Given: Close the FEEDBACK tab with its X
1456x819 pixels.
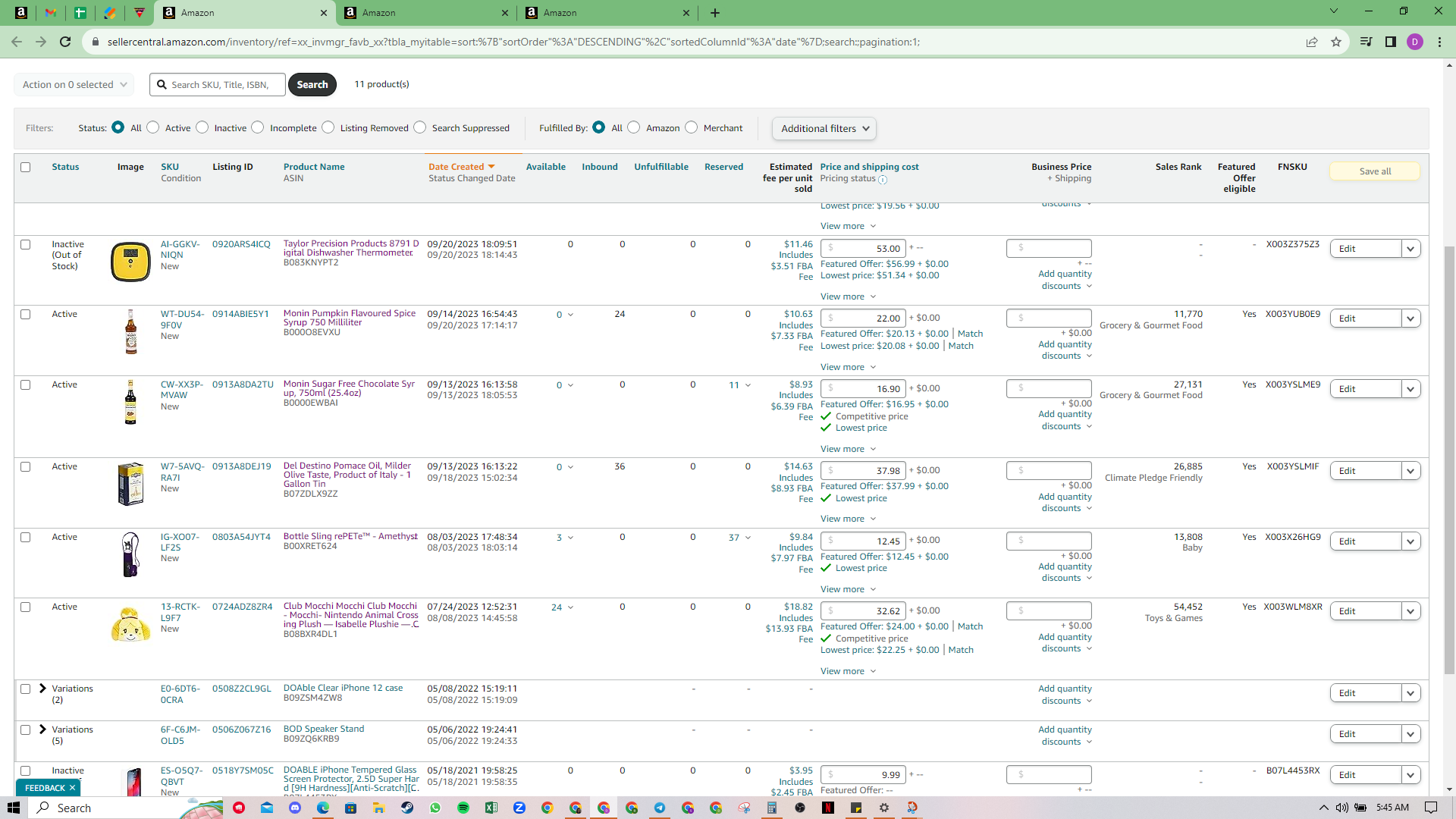Looking at the screenshot, I should 73,788.
